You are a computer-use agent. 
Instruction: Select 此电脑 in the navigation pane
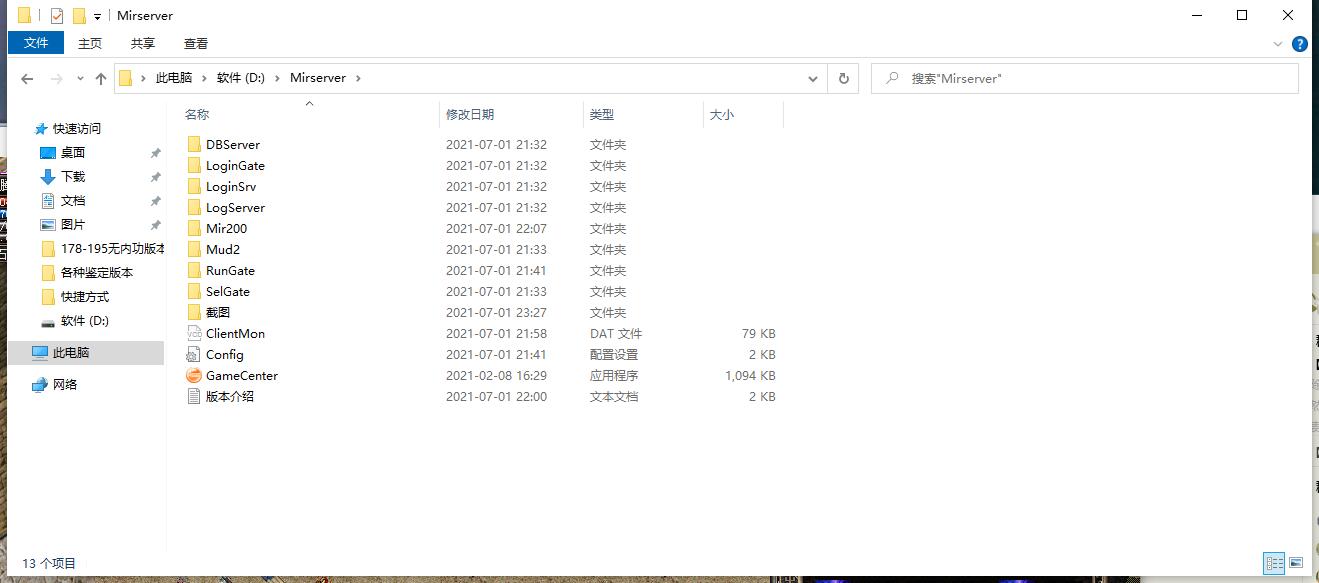pos(71,353)
